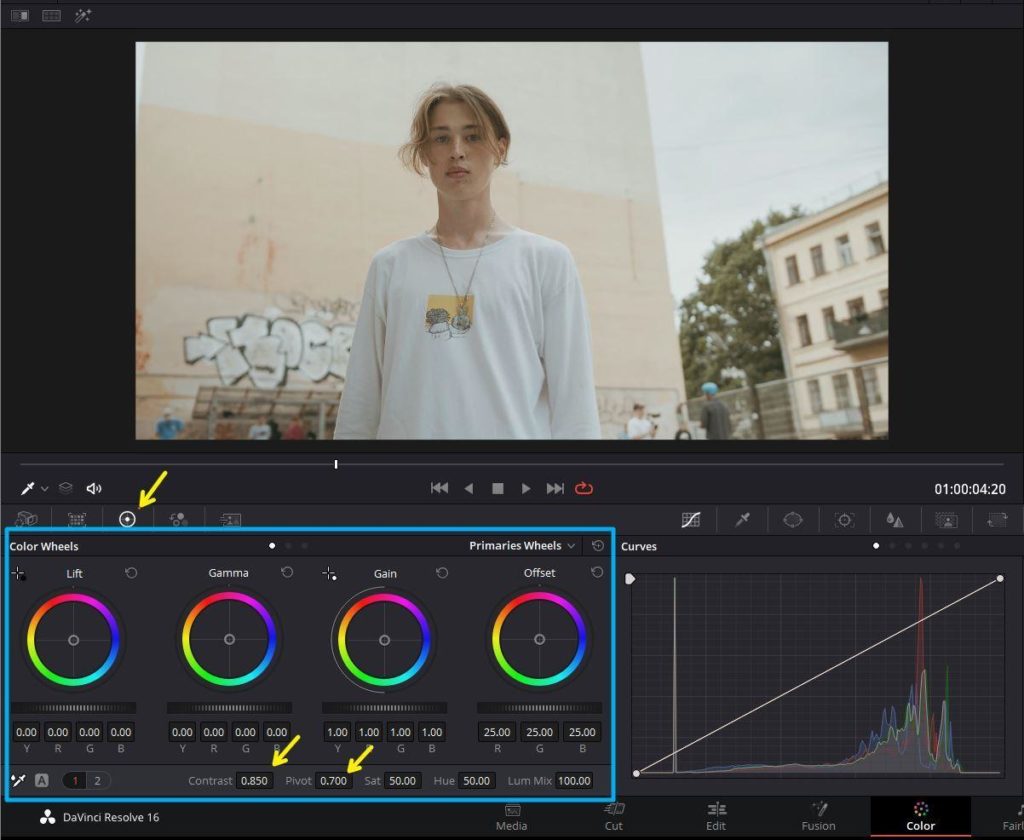Viewport: 1024px width, 840px height.
Task: Open the RGB Mixer palette
Action: click(x=178, y=519)
